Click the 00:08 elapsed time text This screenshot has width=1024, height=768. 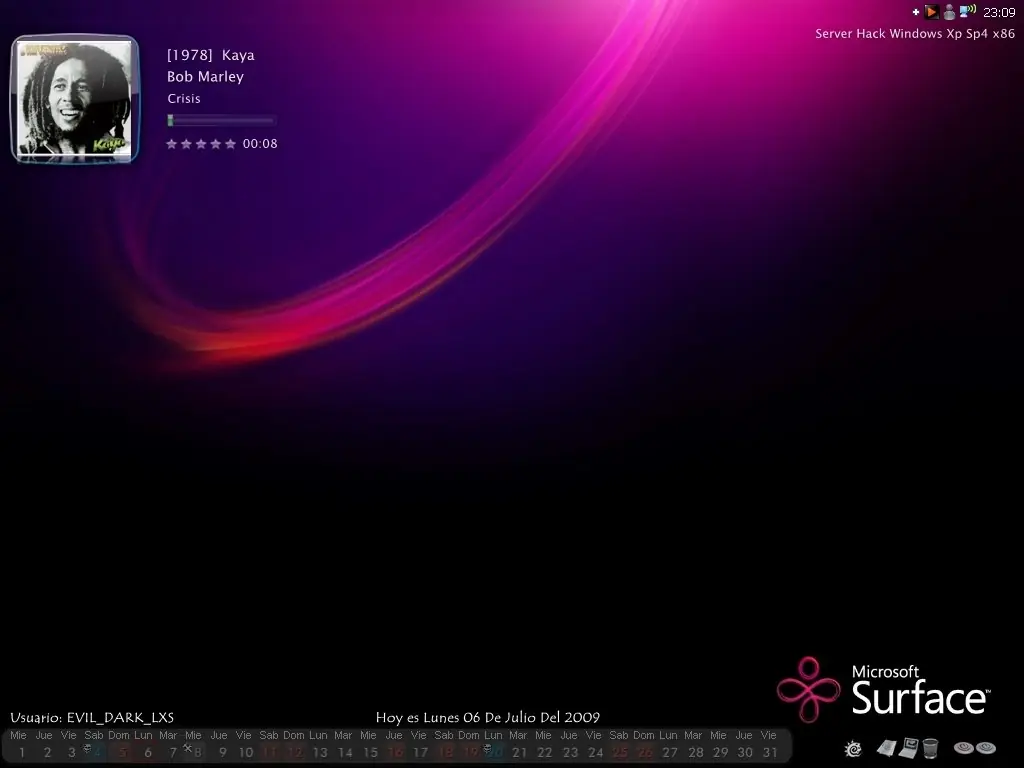(260, 144)
